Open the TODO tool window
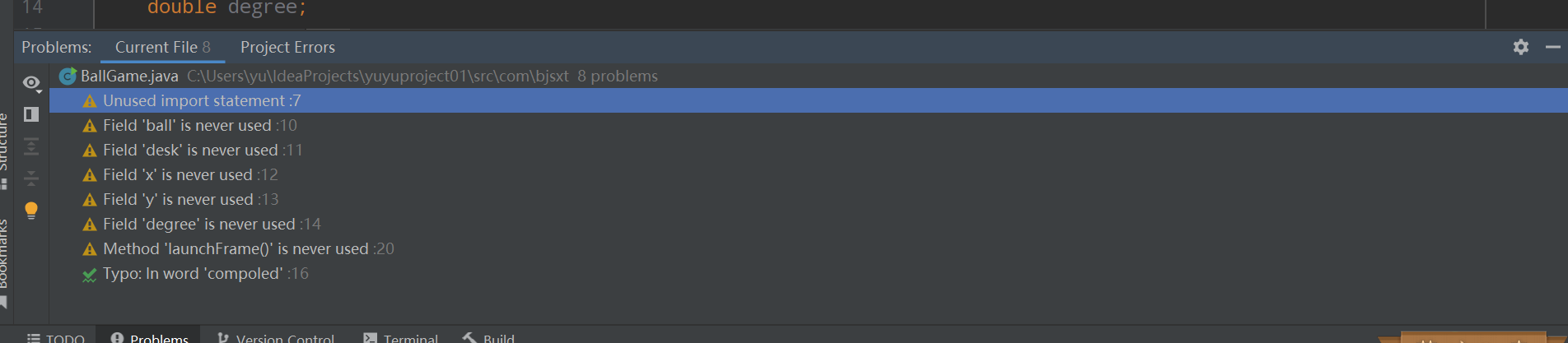Viewport: 1568px width, 343px height. 55,337
